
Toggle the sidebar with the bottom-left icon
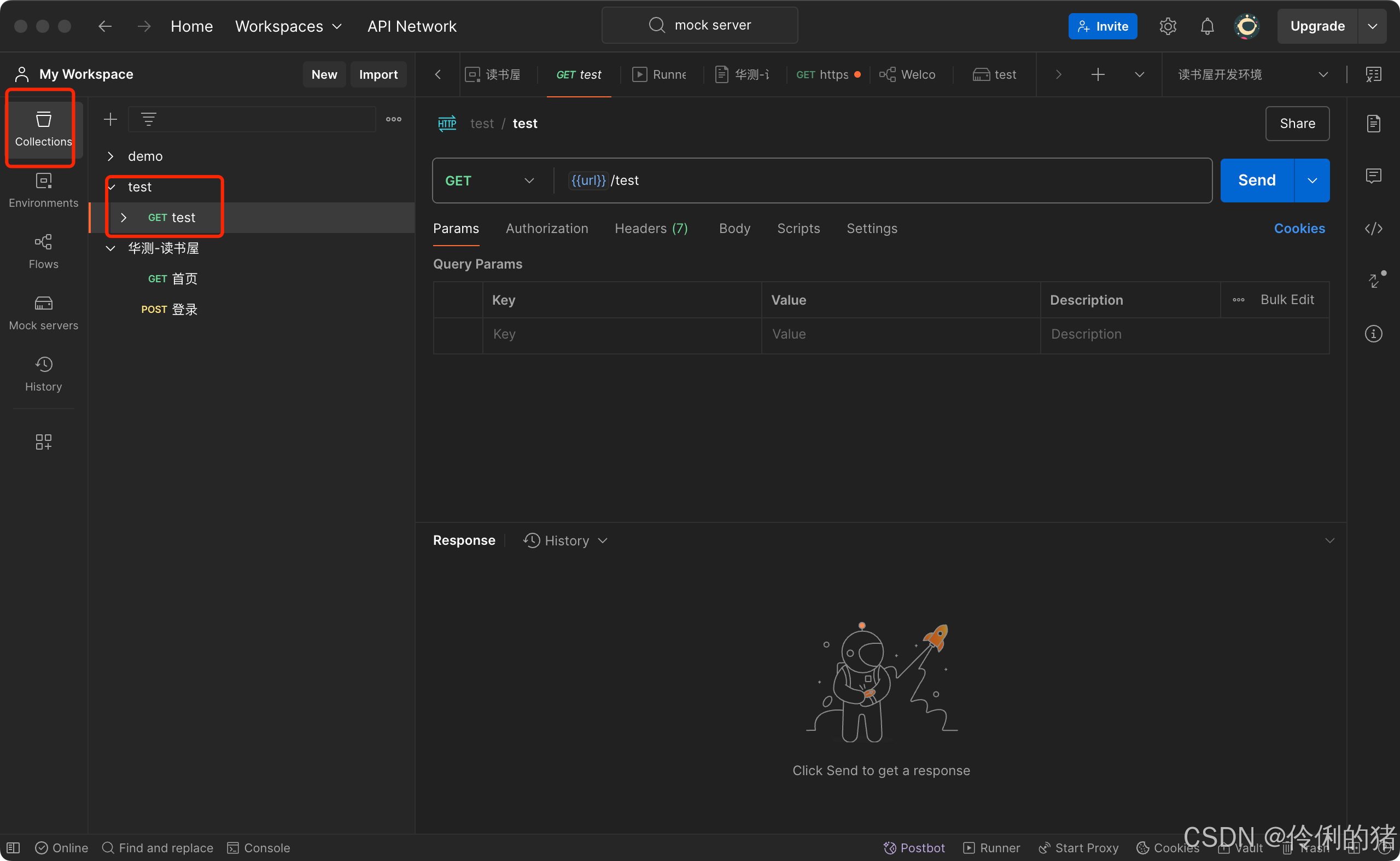coord(14,847)
